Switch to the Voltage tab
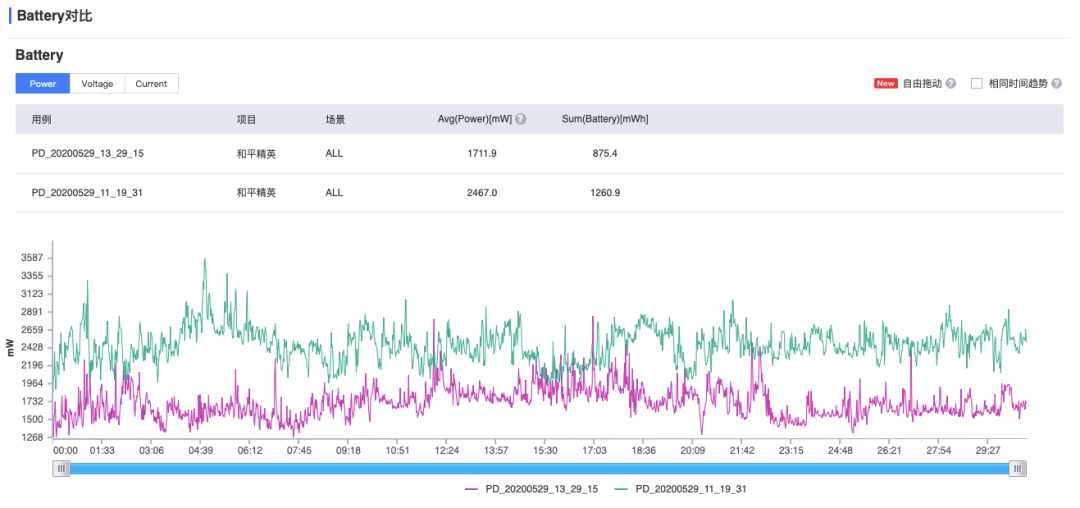 [x=97, y=83]
